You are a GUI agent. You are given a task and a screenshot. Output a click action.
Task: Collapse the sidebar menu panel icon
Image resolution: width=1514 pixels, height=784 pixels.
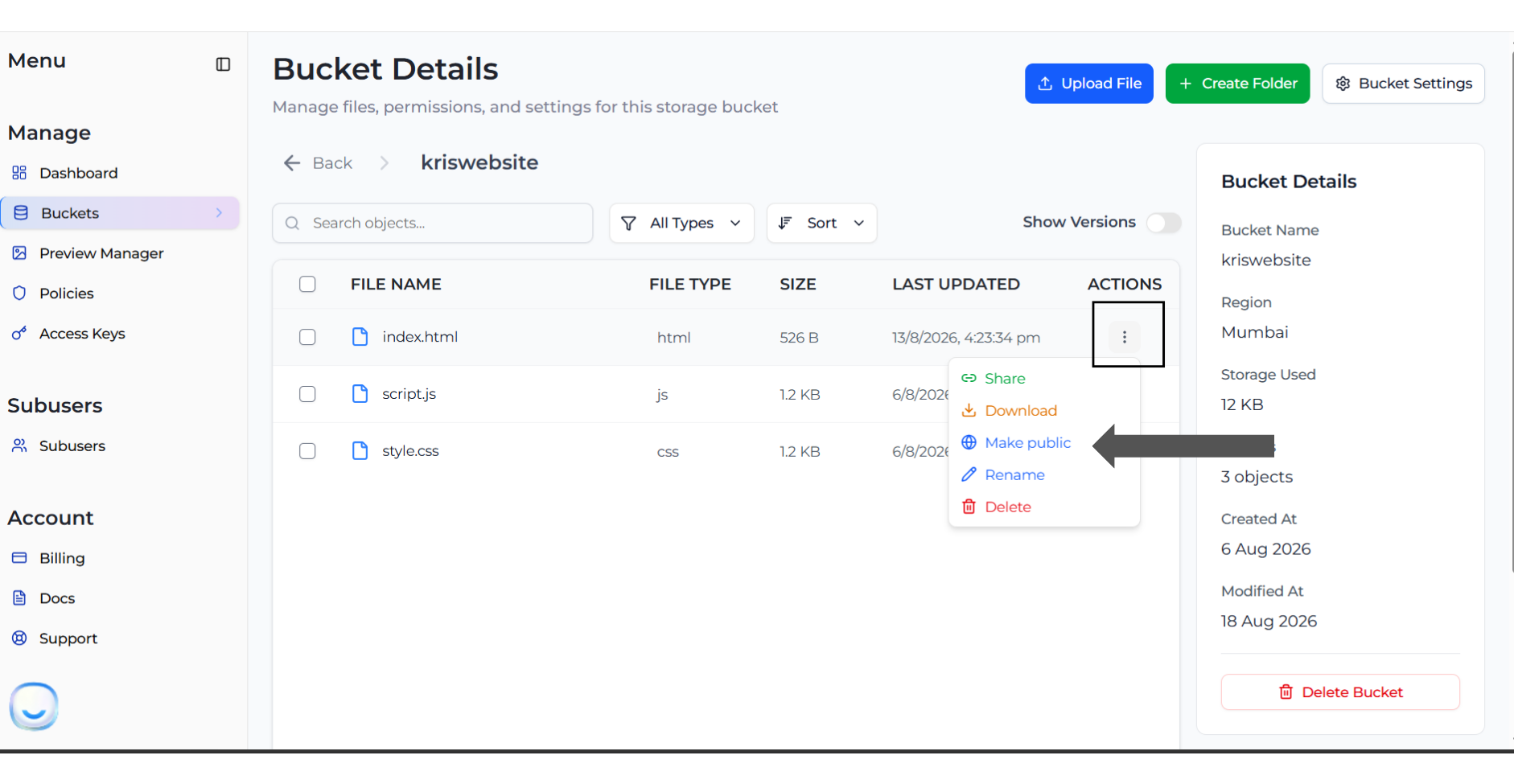[224, 64]
